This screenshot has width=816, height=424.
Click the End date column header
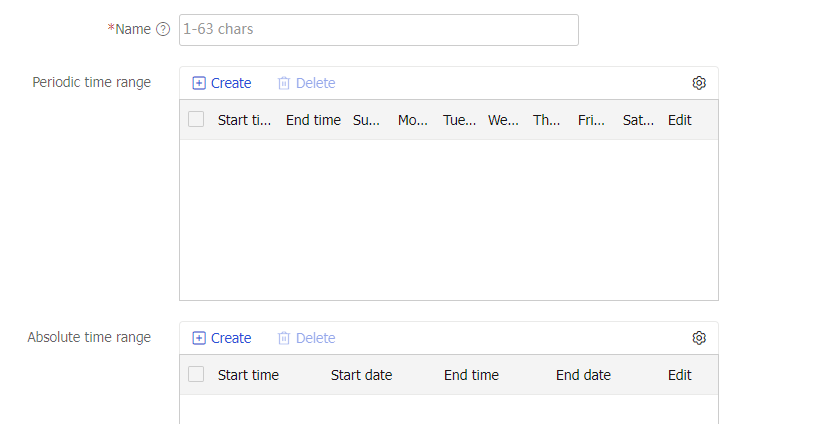pos(583,375)
